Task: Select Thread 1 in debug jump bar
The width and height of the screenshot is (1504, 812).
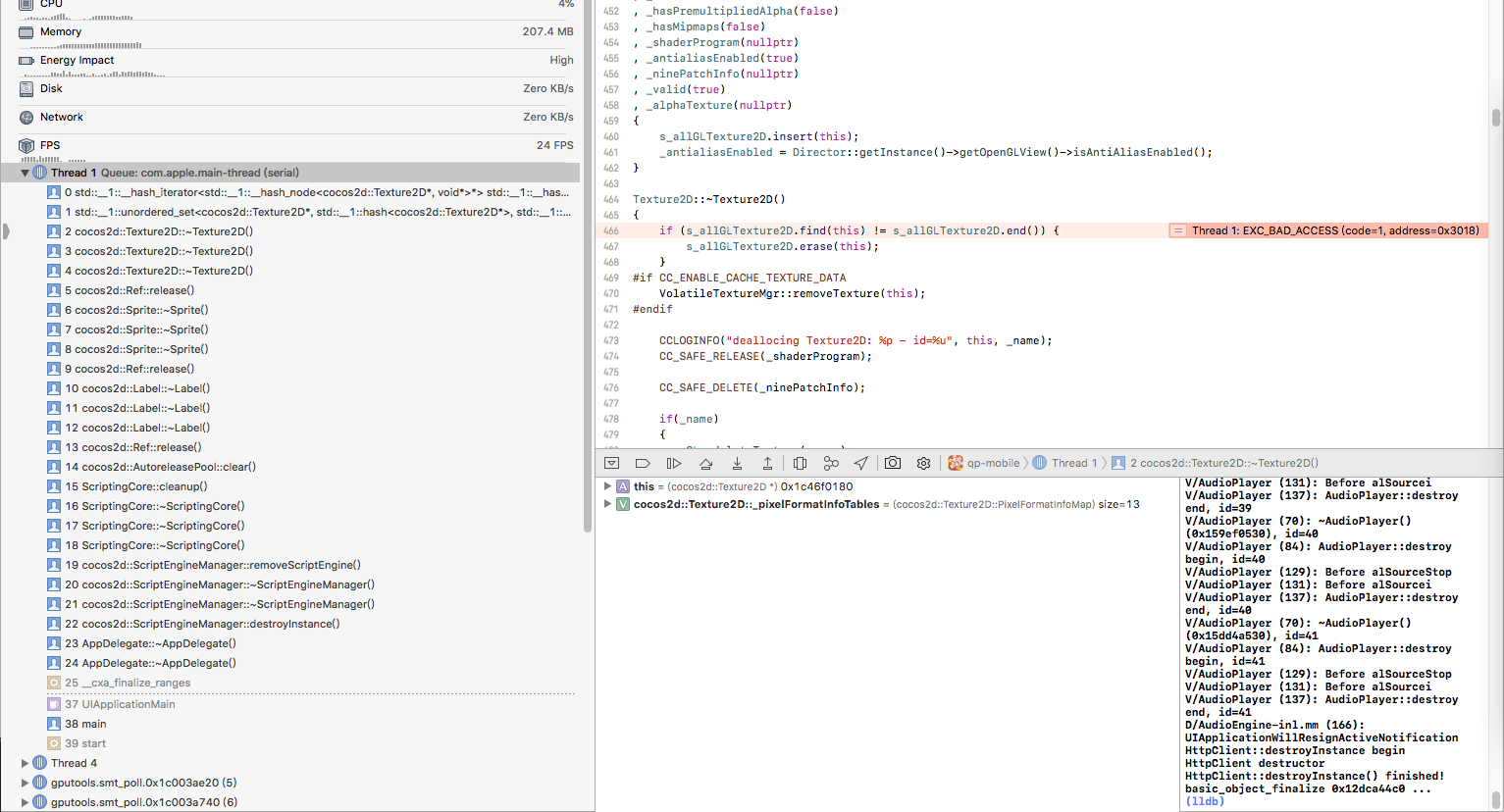Action: 1064,463
